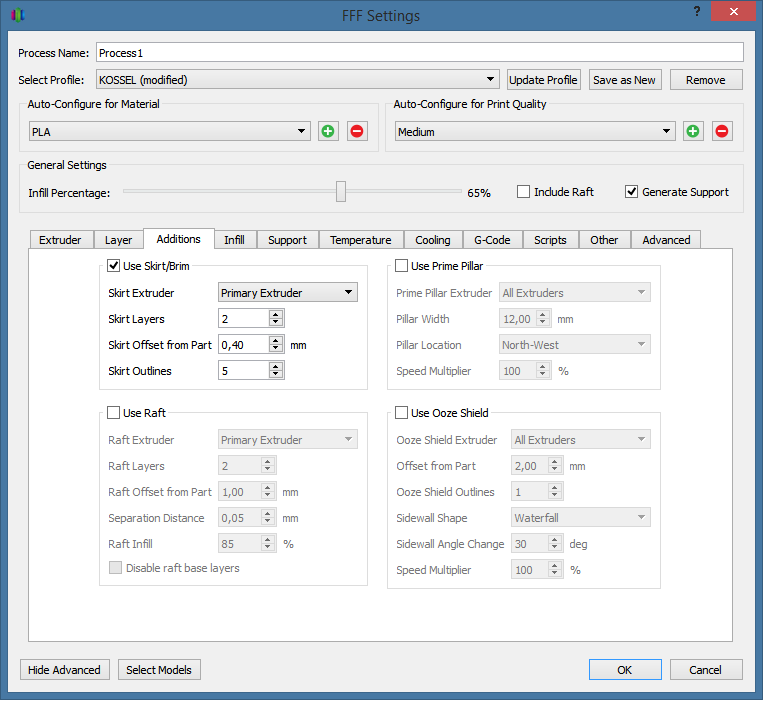Image resolution: width=768 pixels, height=706 pixels.
Task: Click green plus icon next to Medium quality
Action: (x=693, y=131)
